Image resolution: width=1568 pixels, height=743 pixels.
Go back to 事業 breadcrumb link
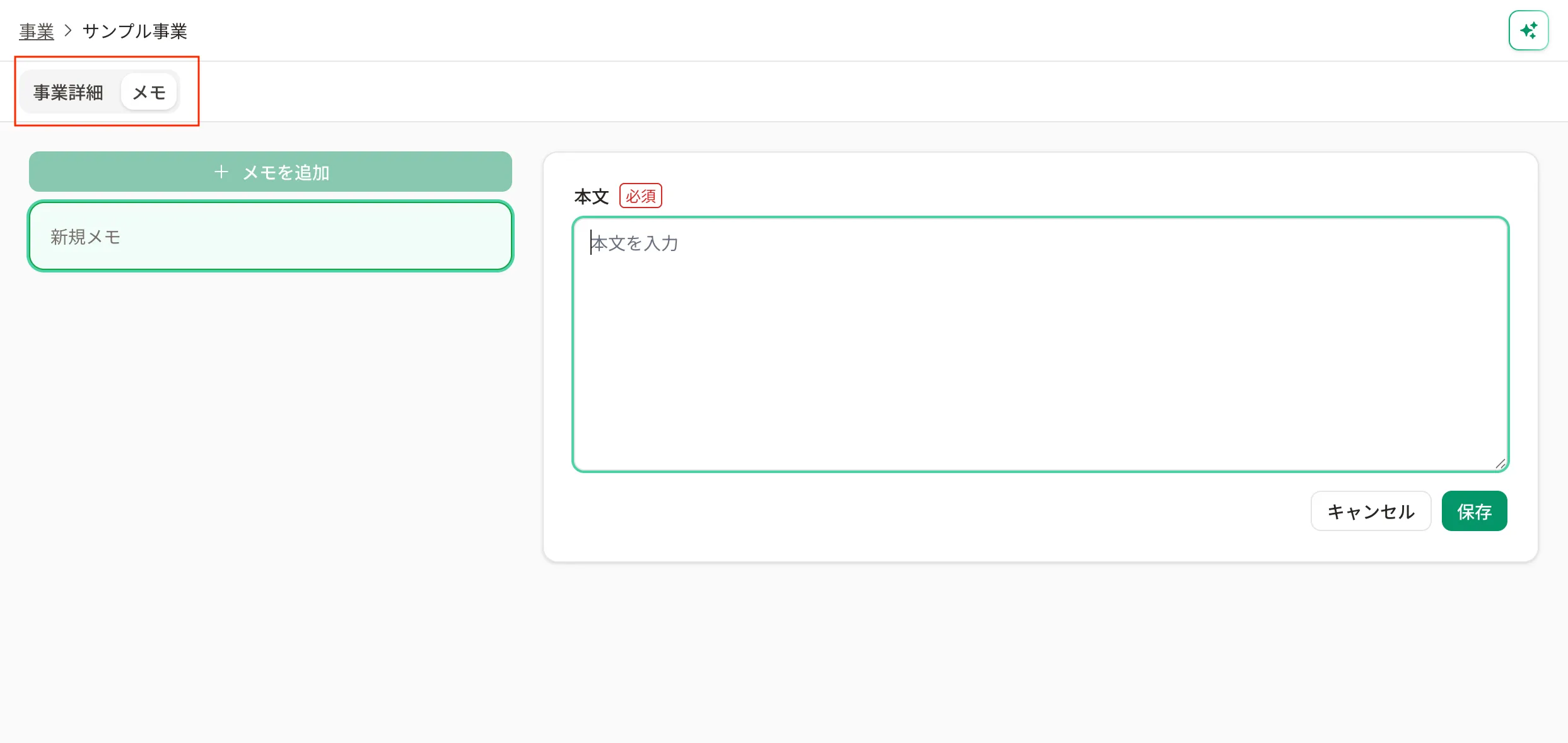37,31
